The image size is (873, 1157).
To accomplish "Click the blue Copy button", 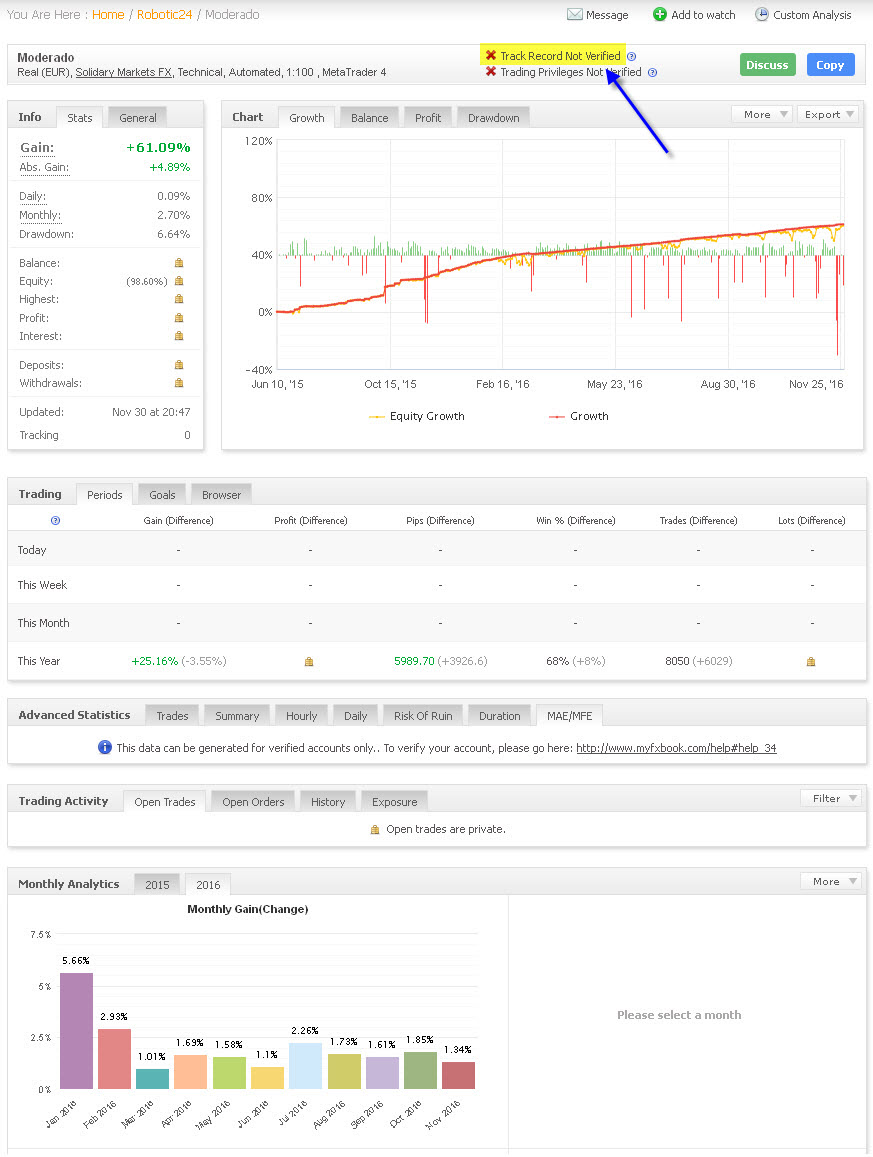I will point(830,65).
